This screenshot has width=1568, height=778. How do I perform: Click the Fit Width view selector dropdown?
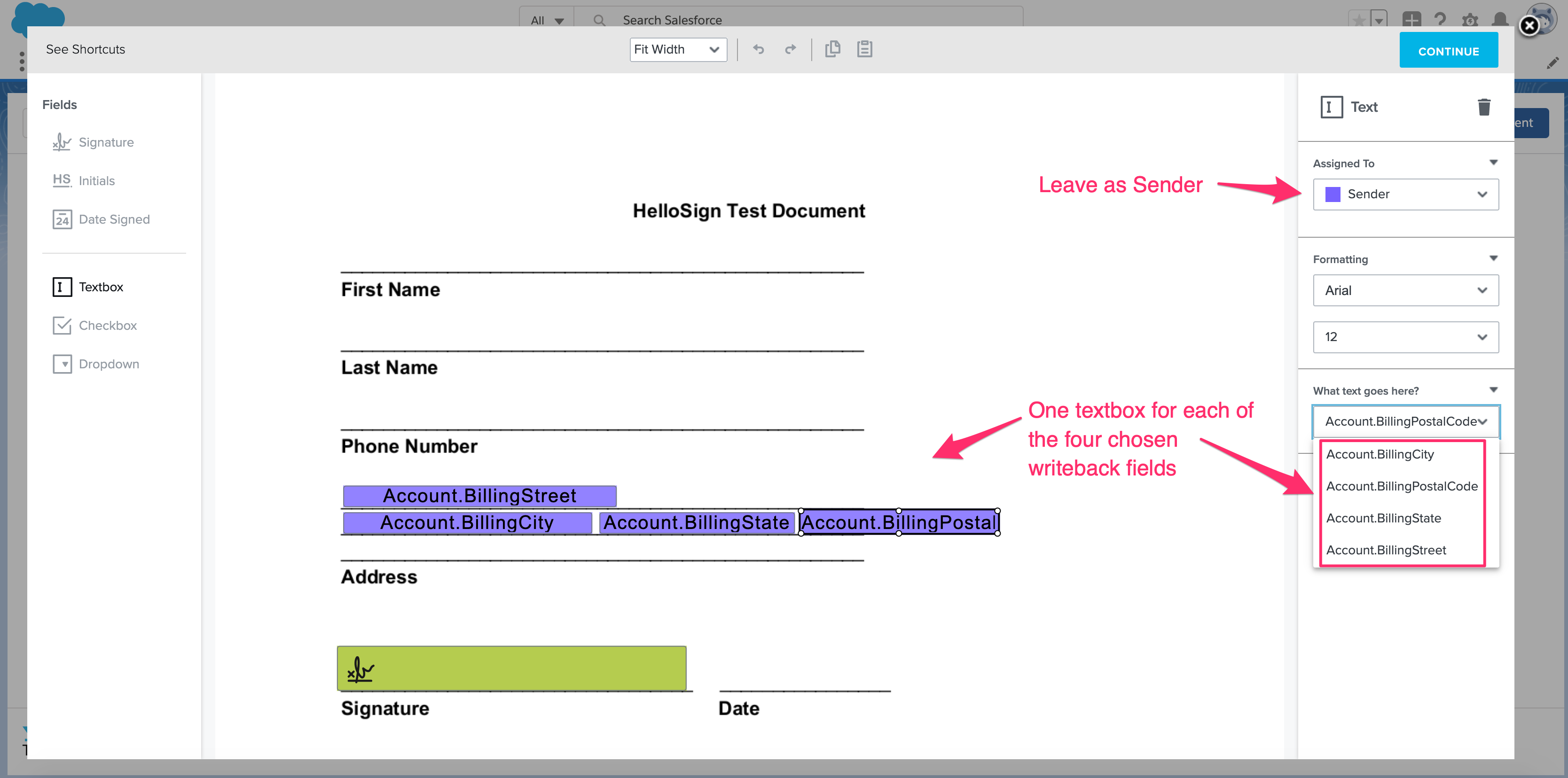pos(676,49)
